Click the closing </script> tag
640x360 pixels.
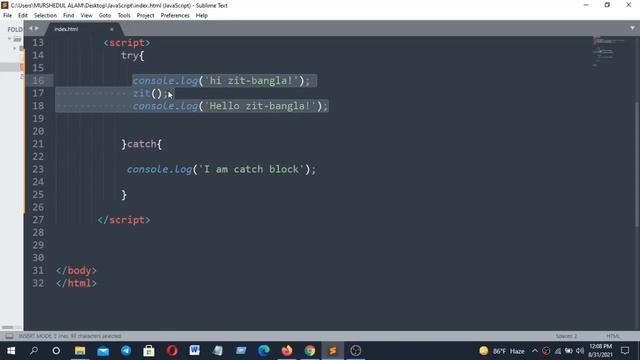pos(124,220)
